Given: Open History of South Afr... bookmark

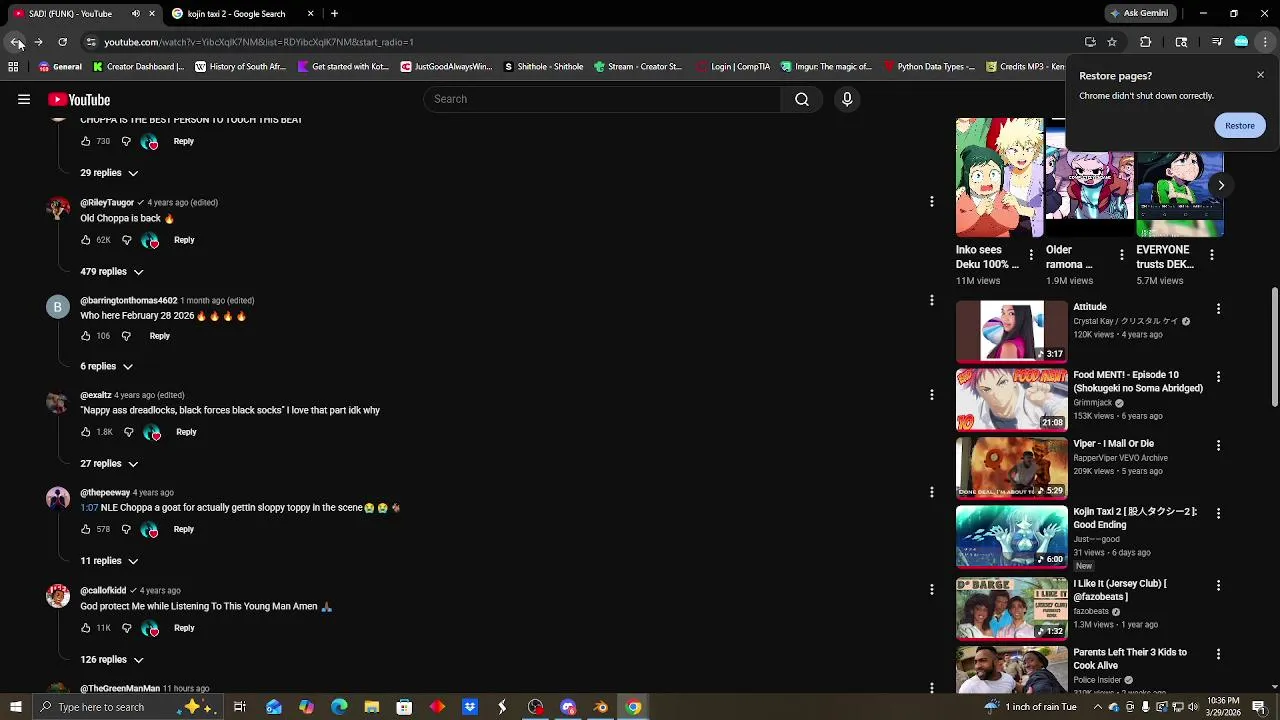Looking at the screenshot, I should [241, 67].
